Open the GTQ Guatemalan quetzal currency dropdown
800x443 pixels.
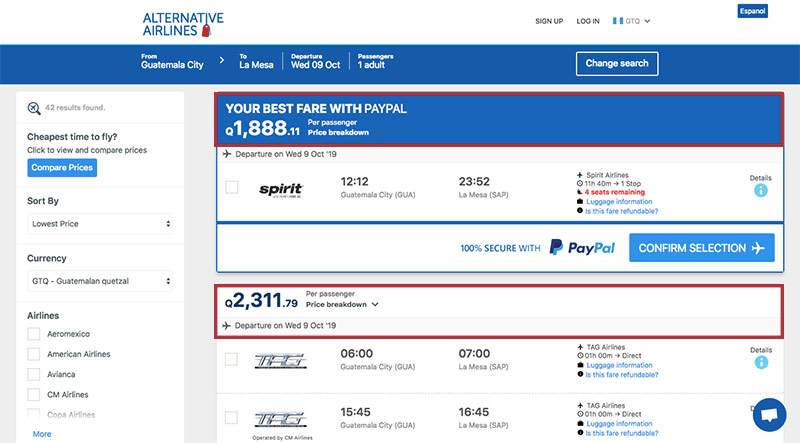pos(100,281)
